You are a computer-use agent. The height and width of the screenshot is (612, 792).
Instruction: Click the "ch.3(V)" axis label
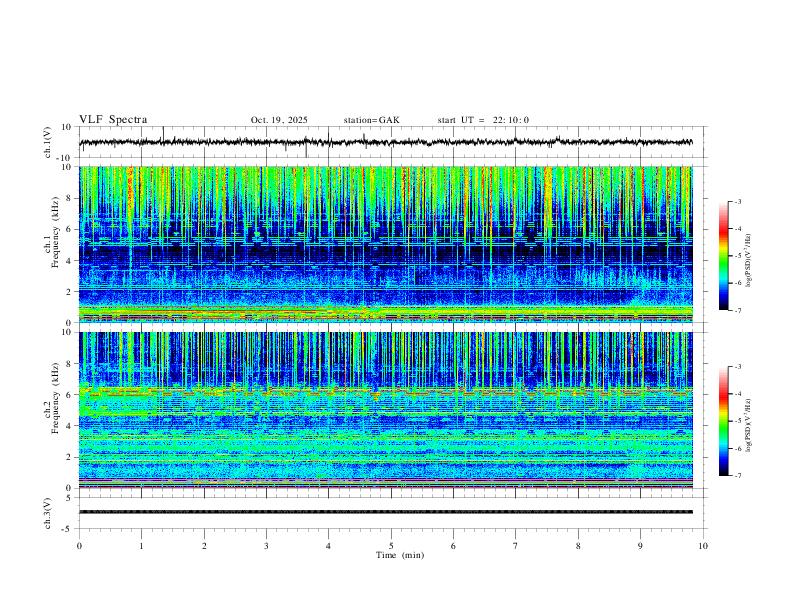point(48,513)
